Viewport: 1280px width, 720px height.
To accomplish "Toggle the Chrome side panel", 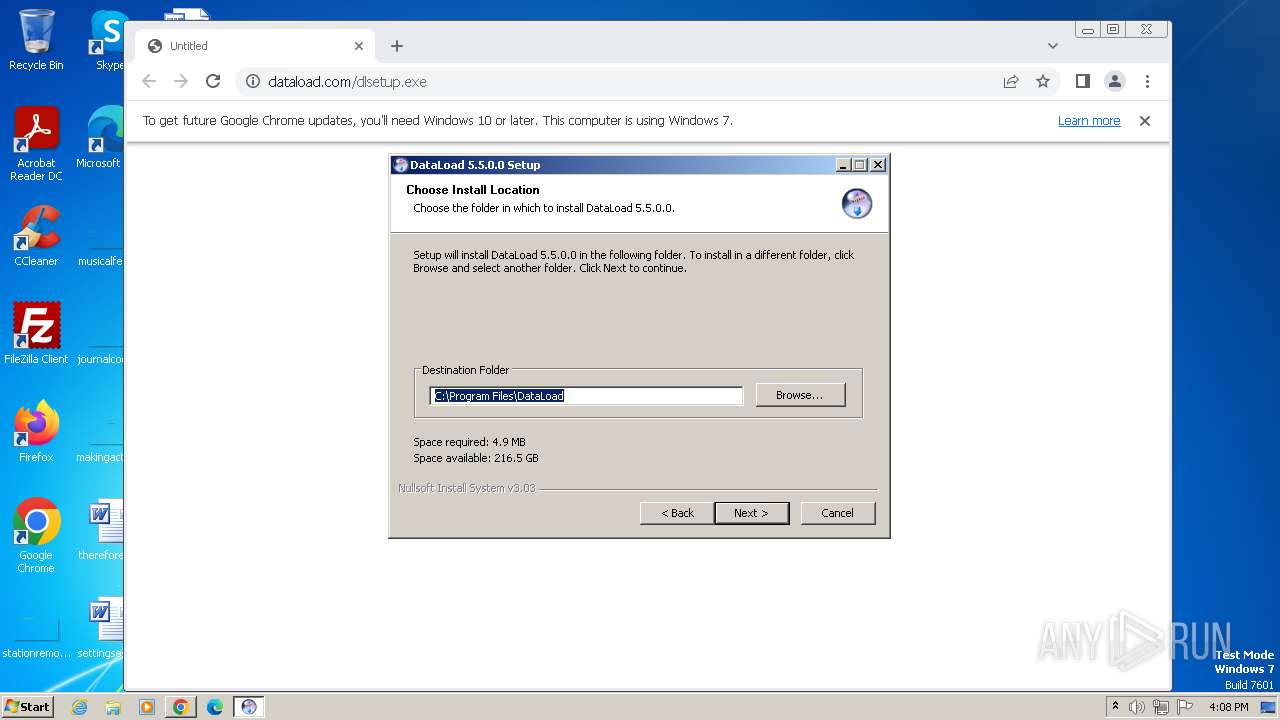I will coord(1082,81).
